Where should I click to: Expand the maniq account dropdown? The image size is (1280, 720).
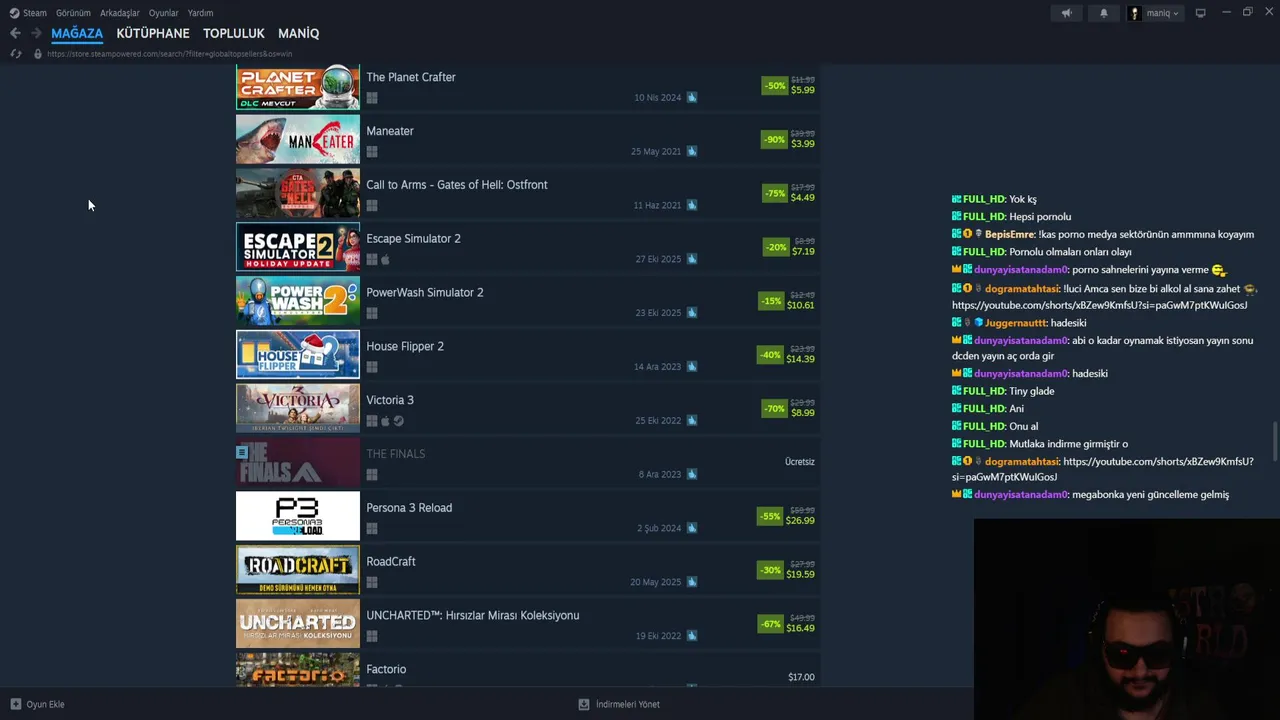tap(1155, 13)
